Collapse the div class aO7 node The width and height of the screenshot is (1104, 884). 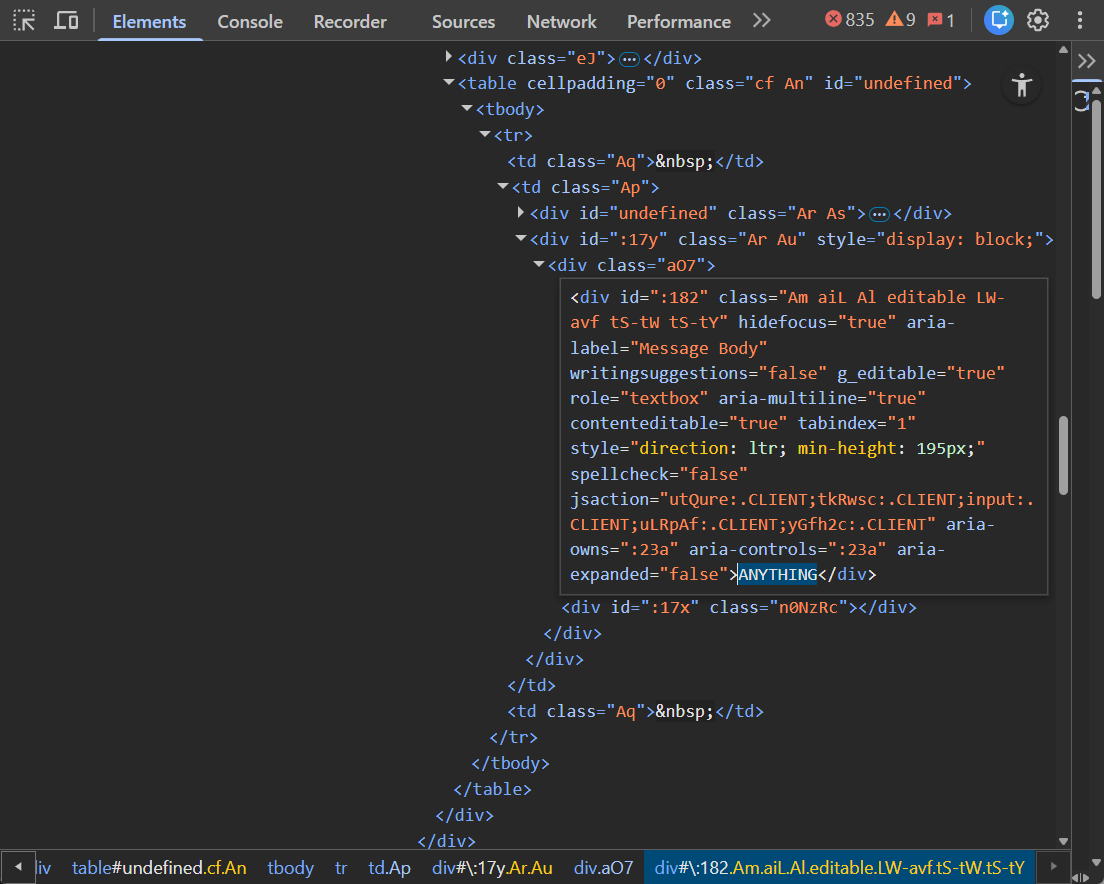[539, 265]
